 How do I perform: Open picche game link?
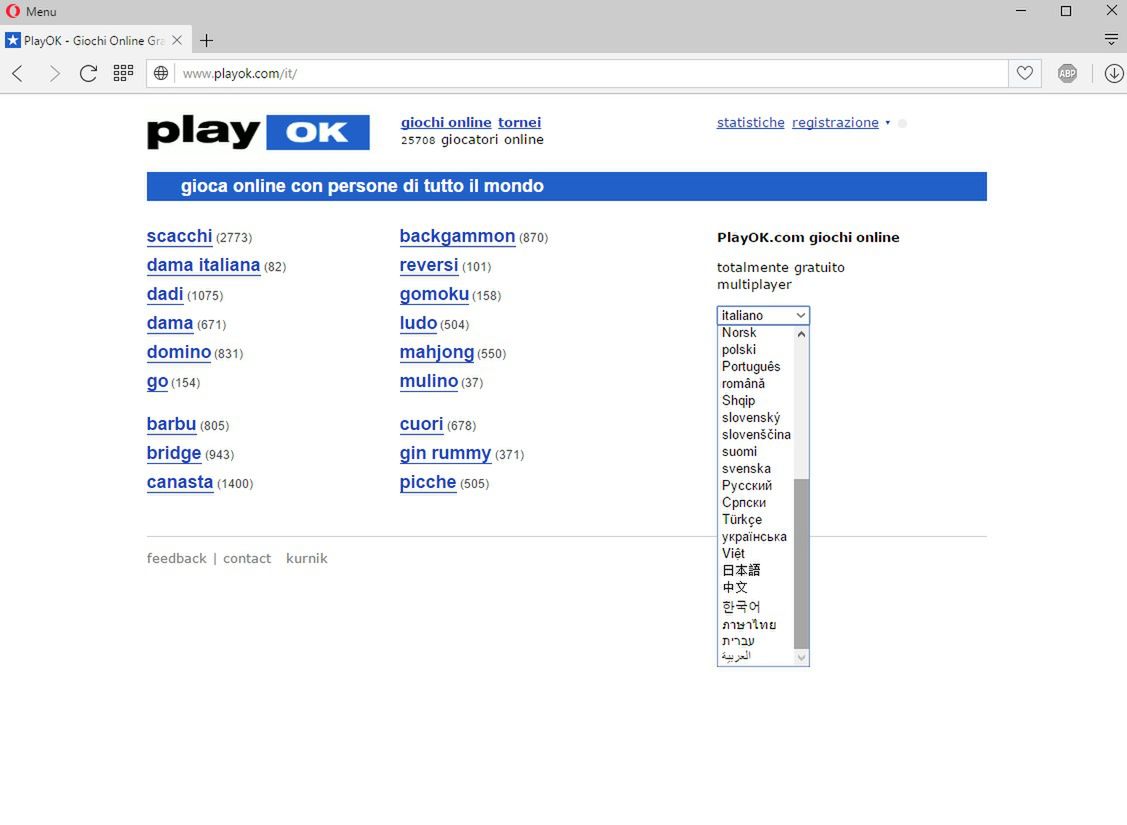click(428, 481)
